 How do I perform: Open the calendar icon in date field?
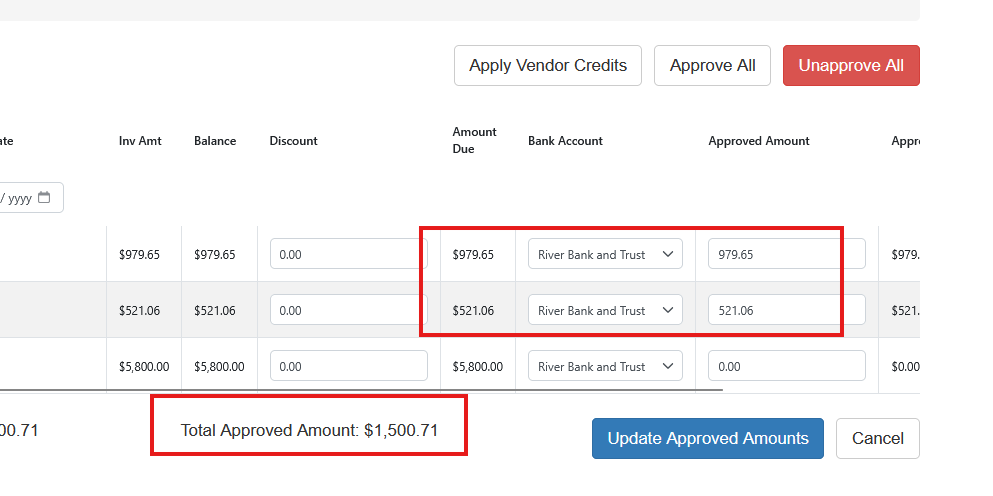coord(44,198)
